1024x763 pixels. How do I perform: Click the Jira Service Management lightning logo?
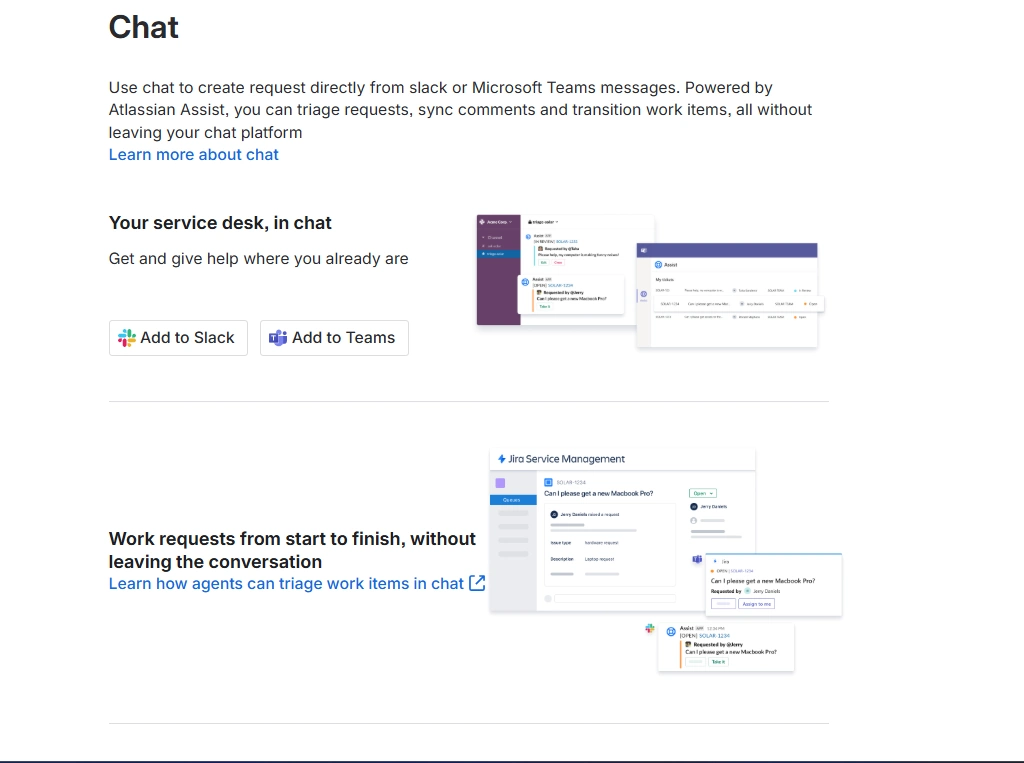[x=502, y=459]
